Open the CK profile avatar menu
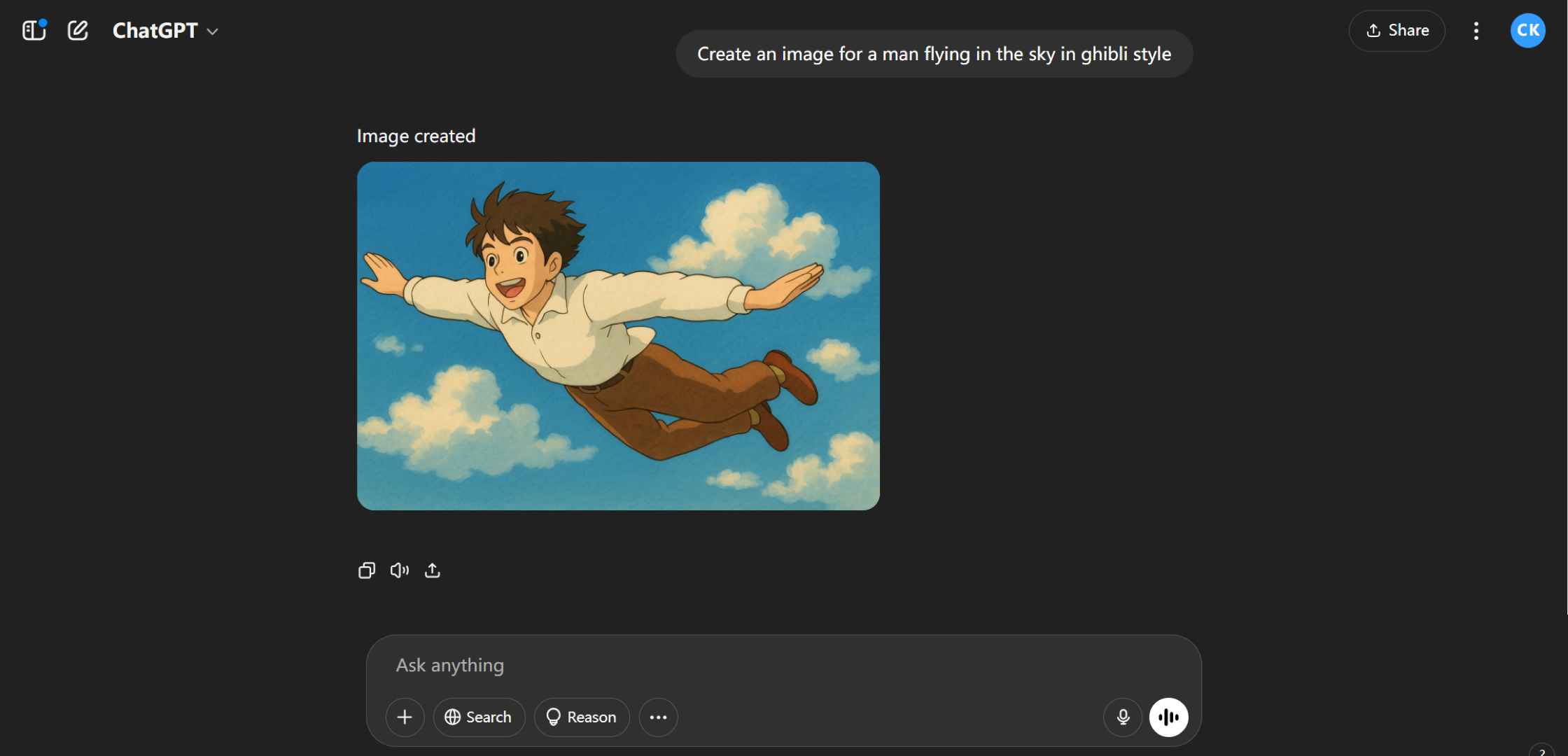Screen dimensions: 1568x756 tap(1527, 31)
